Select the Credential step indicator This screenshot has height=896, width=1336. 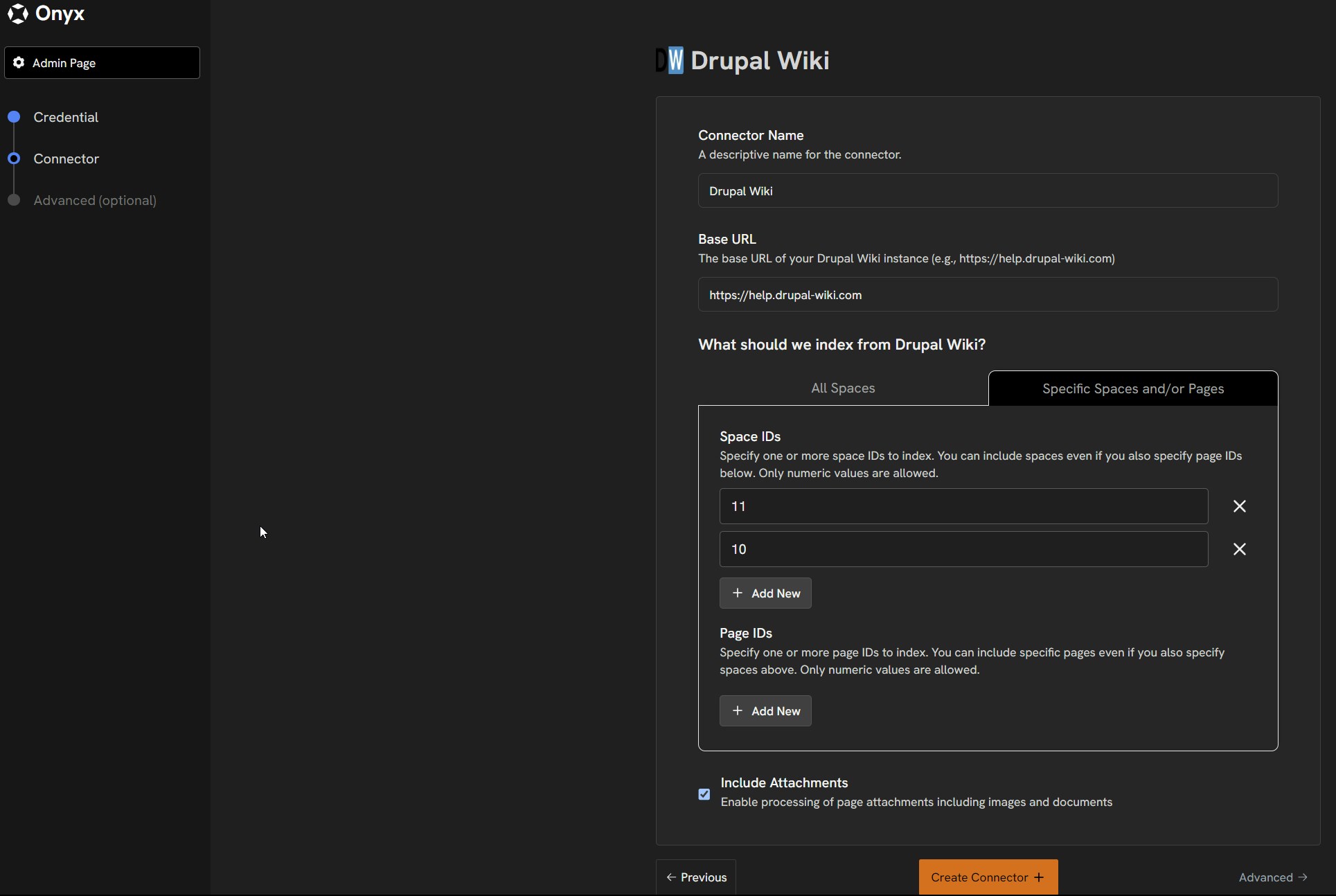coord(14,116)
